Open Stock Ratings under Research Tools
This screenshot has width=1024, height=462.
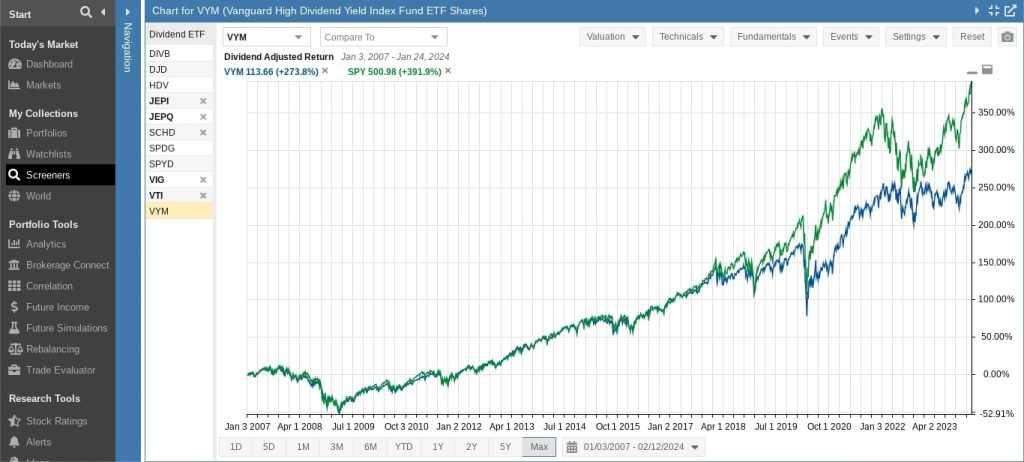pyautogui.click(x=56, y=421)
